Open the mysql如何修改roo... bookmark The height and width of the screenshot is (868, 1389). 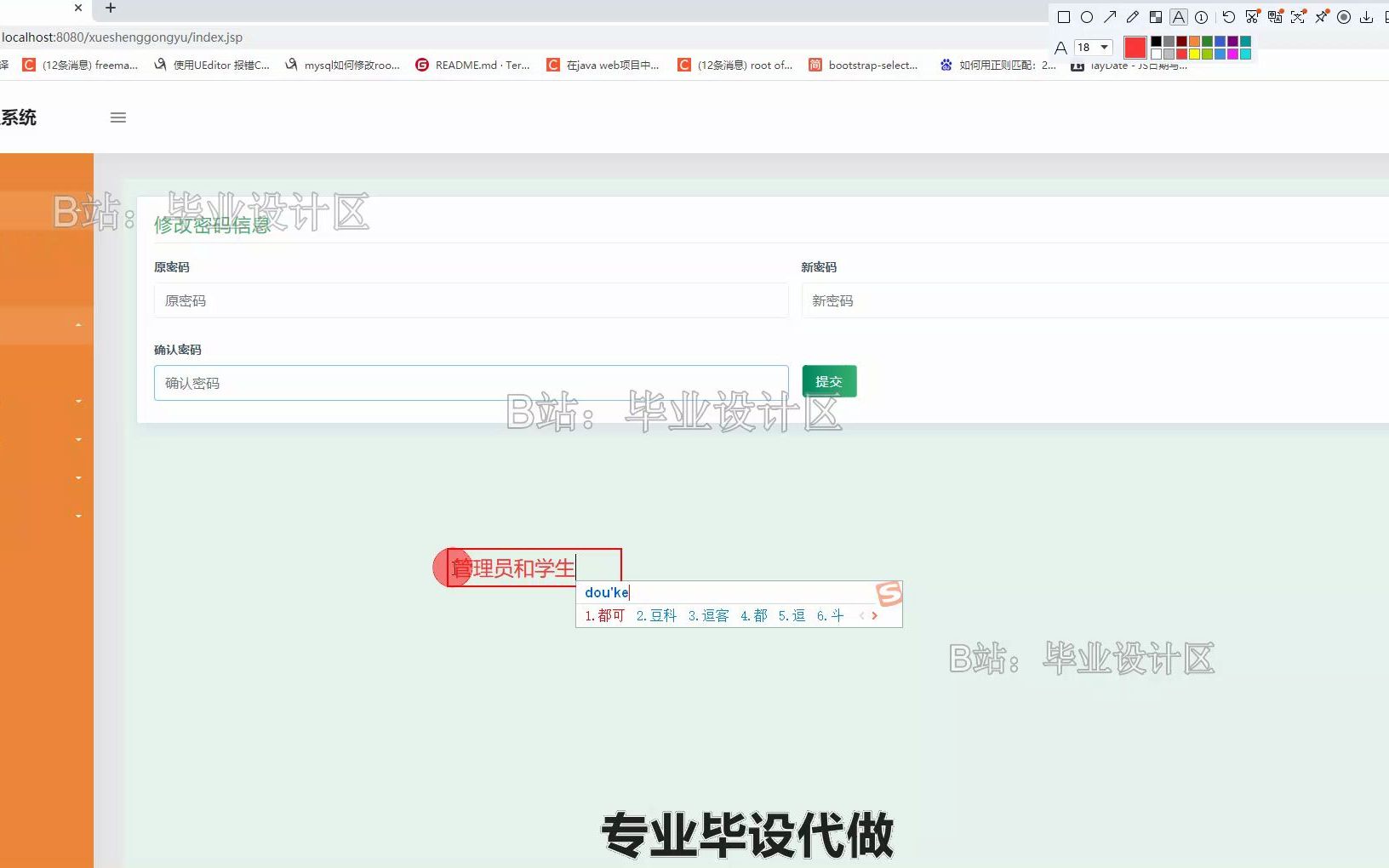click(x=342, y=65)
